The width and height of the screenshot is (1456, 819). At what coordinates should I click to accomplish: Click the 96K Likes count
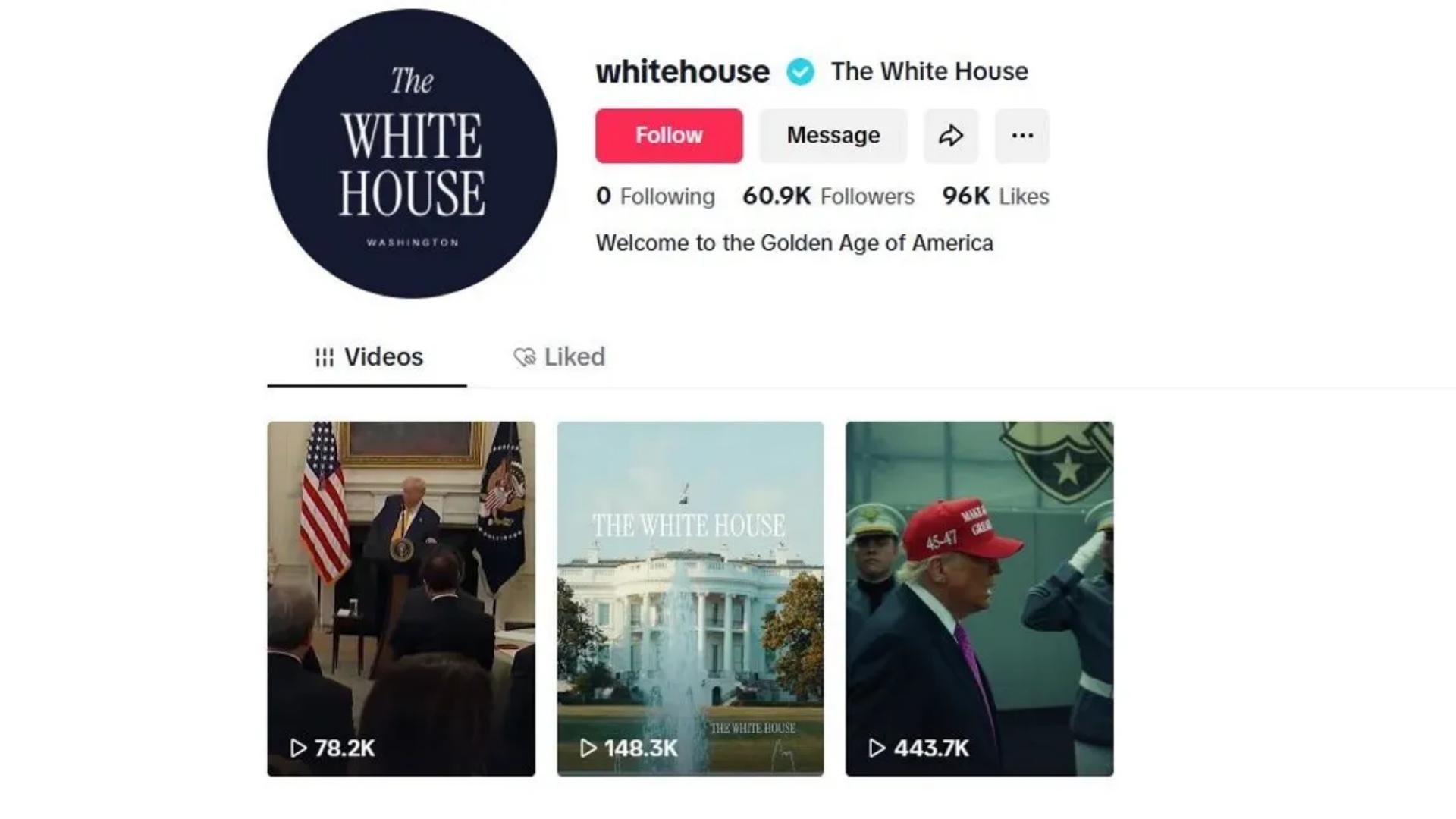click(996, 196)
